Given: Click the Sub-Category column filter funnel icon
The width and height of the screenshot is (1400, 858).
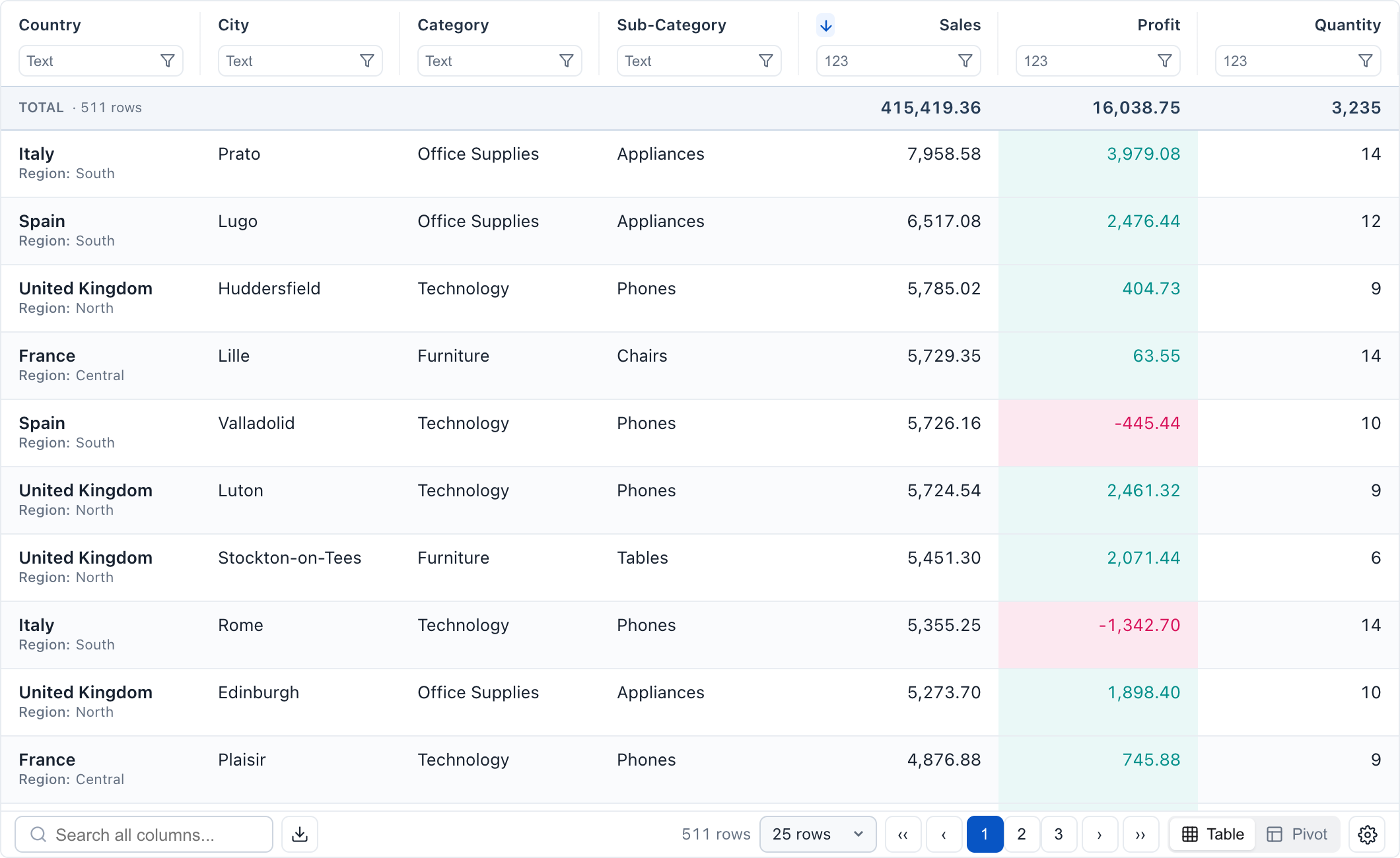Looking at the screenshot, I should tap(766, 61).
